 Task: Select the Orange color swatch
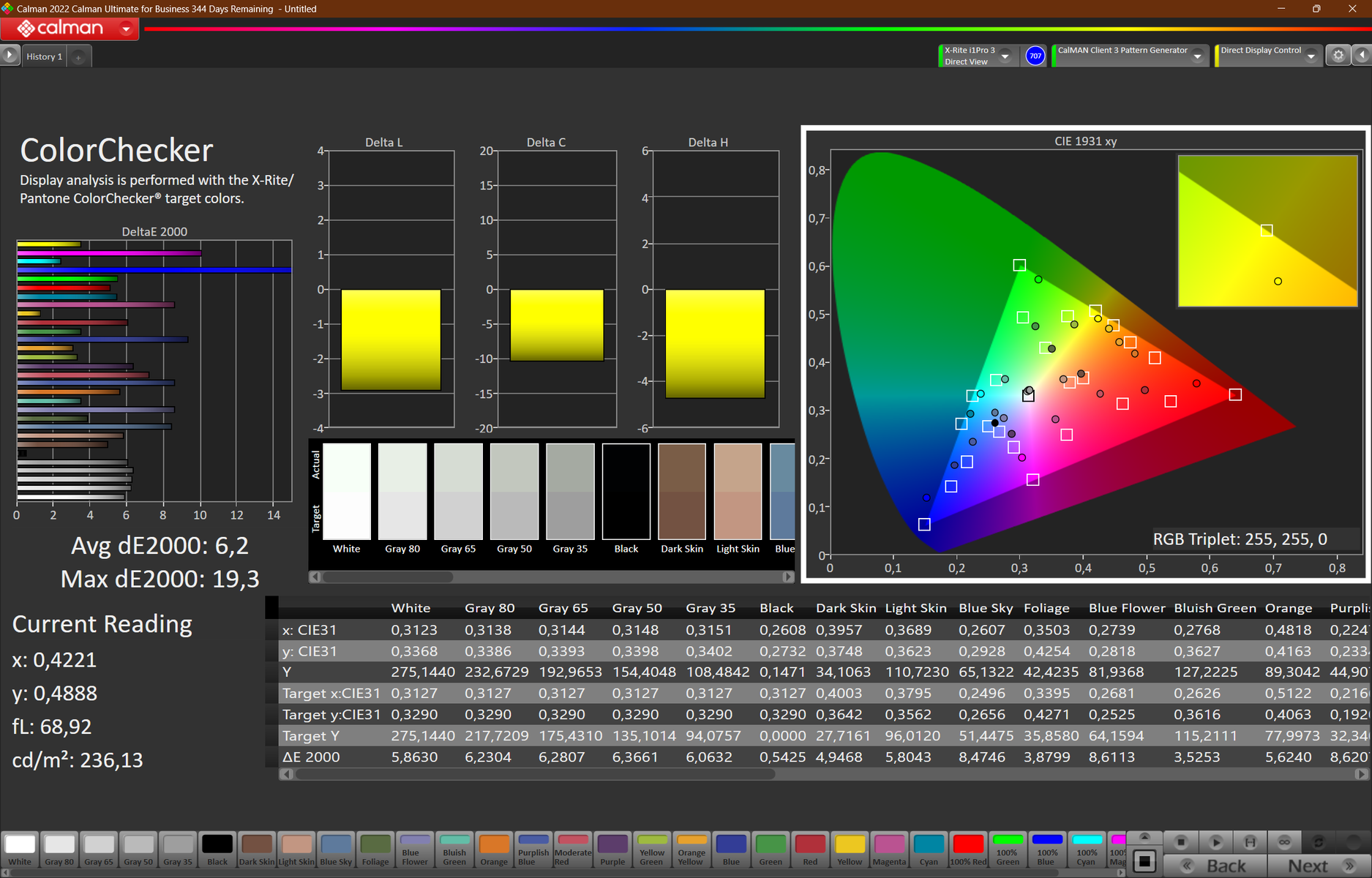tap(494, 850)
